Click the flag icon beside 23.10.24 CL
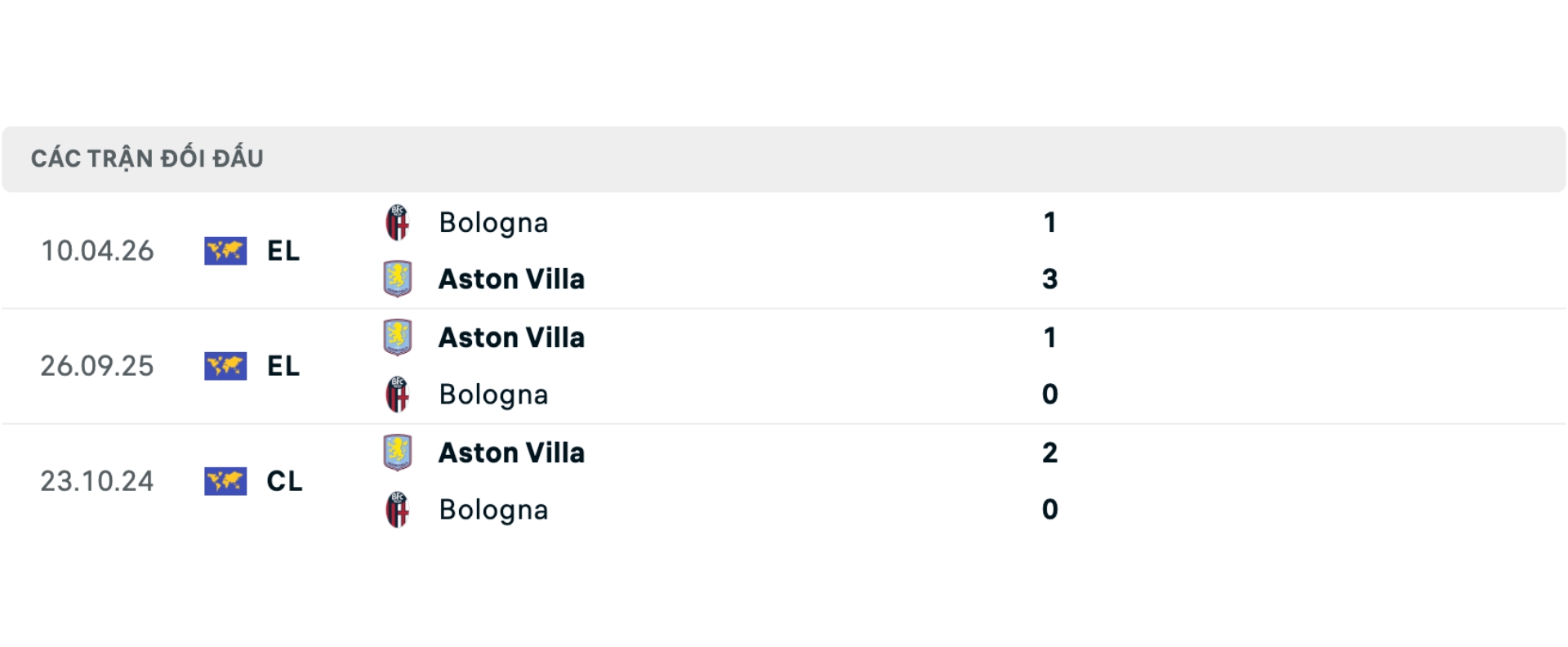 (225, 481)
